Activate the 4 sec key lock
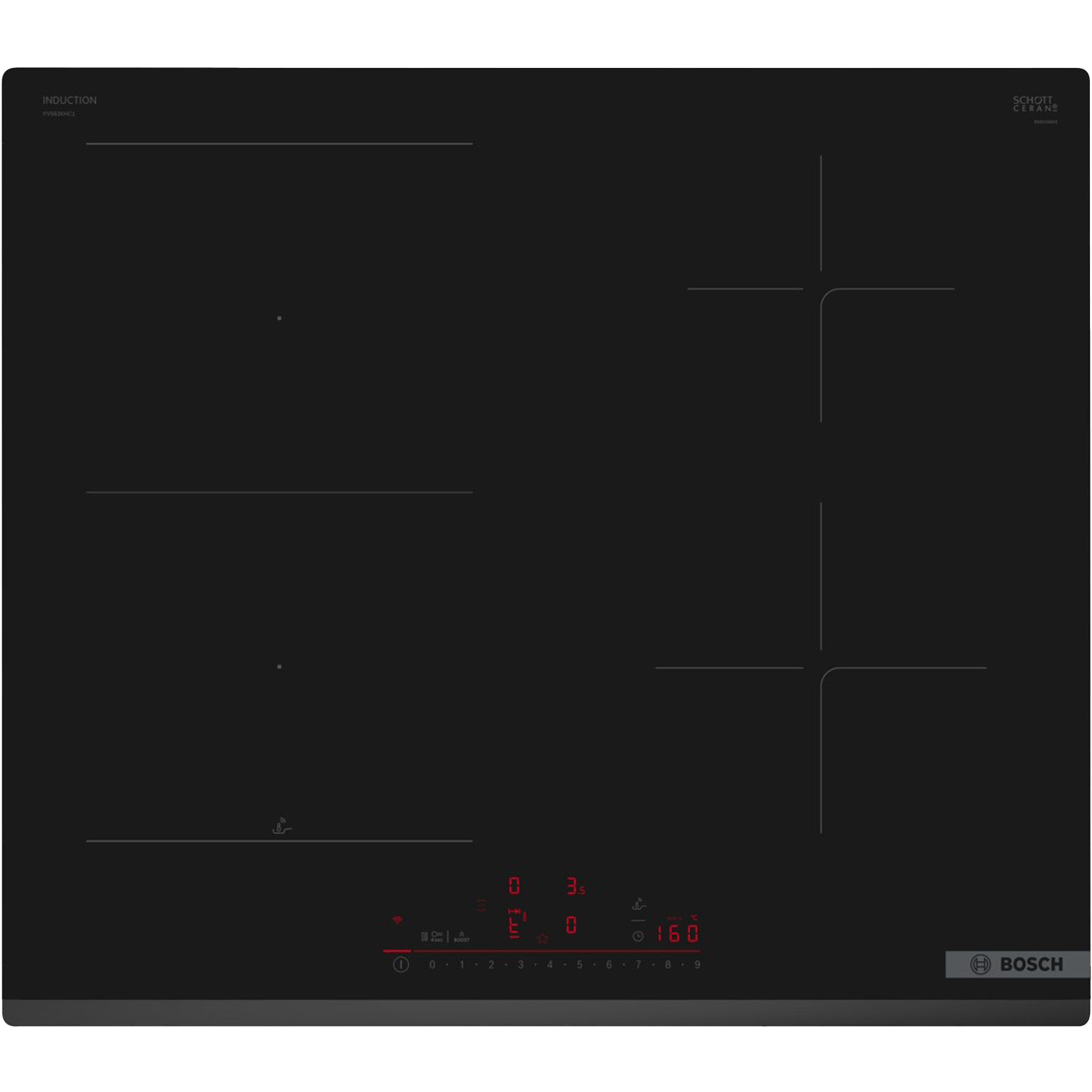1092x1092 pixels. pos(437,936)
